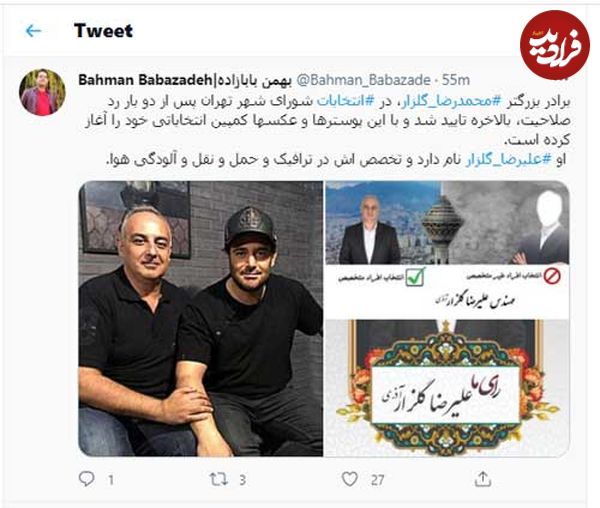The height and width of the screenshot is (508, 600).
Task: View the two men in black photo
Action: 201,318
